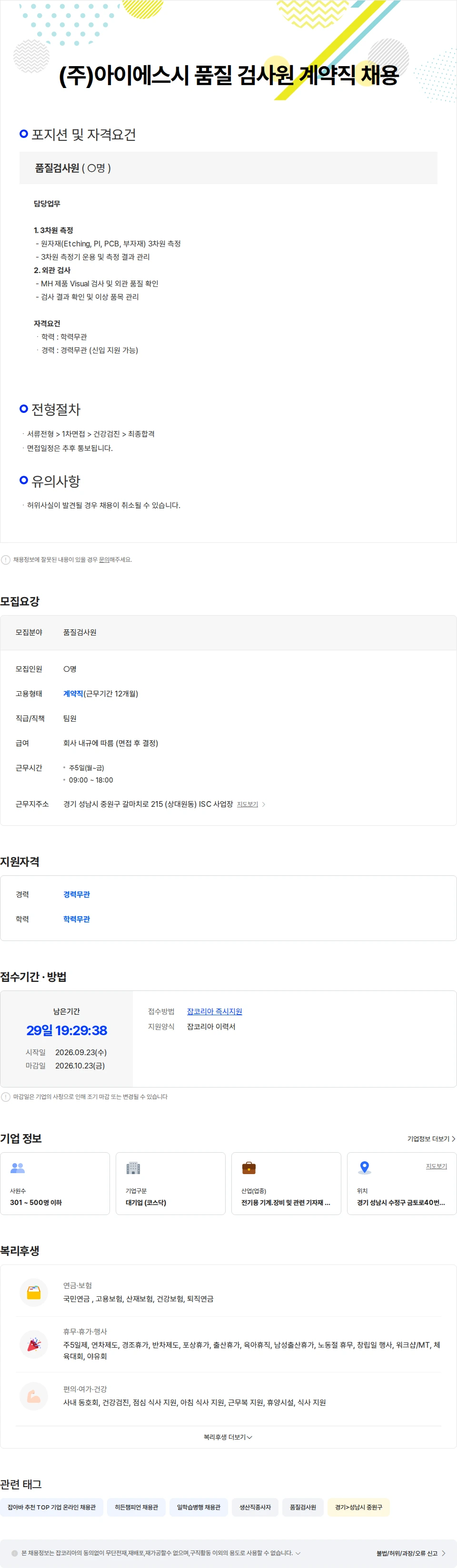Click the industry briefcase icon
The height and width of the screenshot is (1568, 457).
(x=248, y=1168)
